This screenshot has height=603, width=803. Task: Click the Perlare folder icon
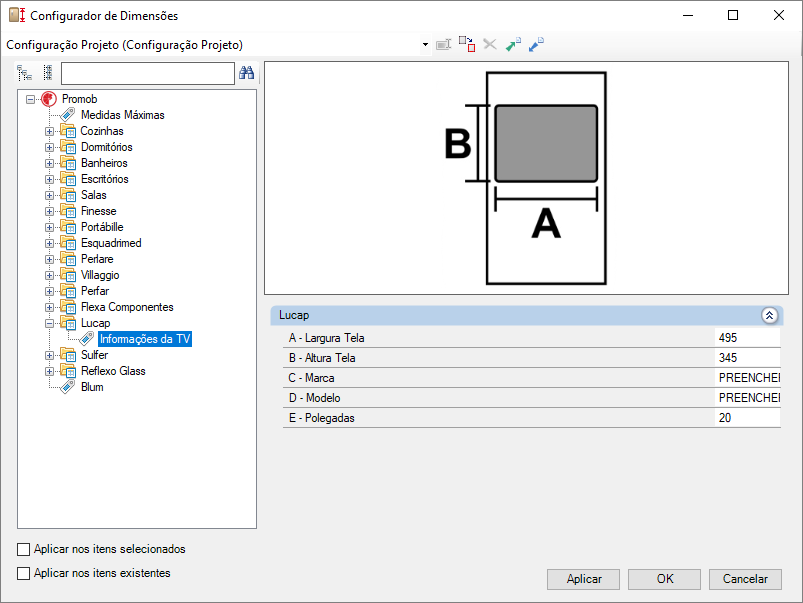click(x=68, y=259)
